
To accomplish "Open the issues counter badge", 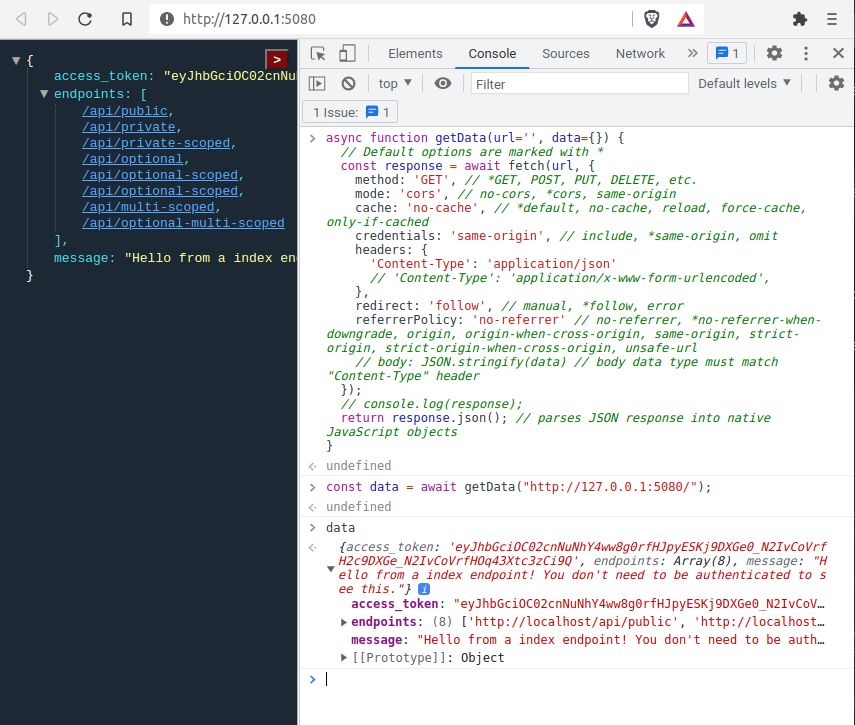I will click(x=727, y=53).
